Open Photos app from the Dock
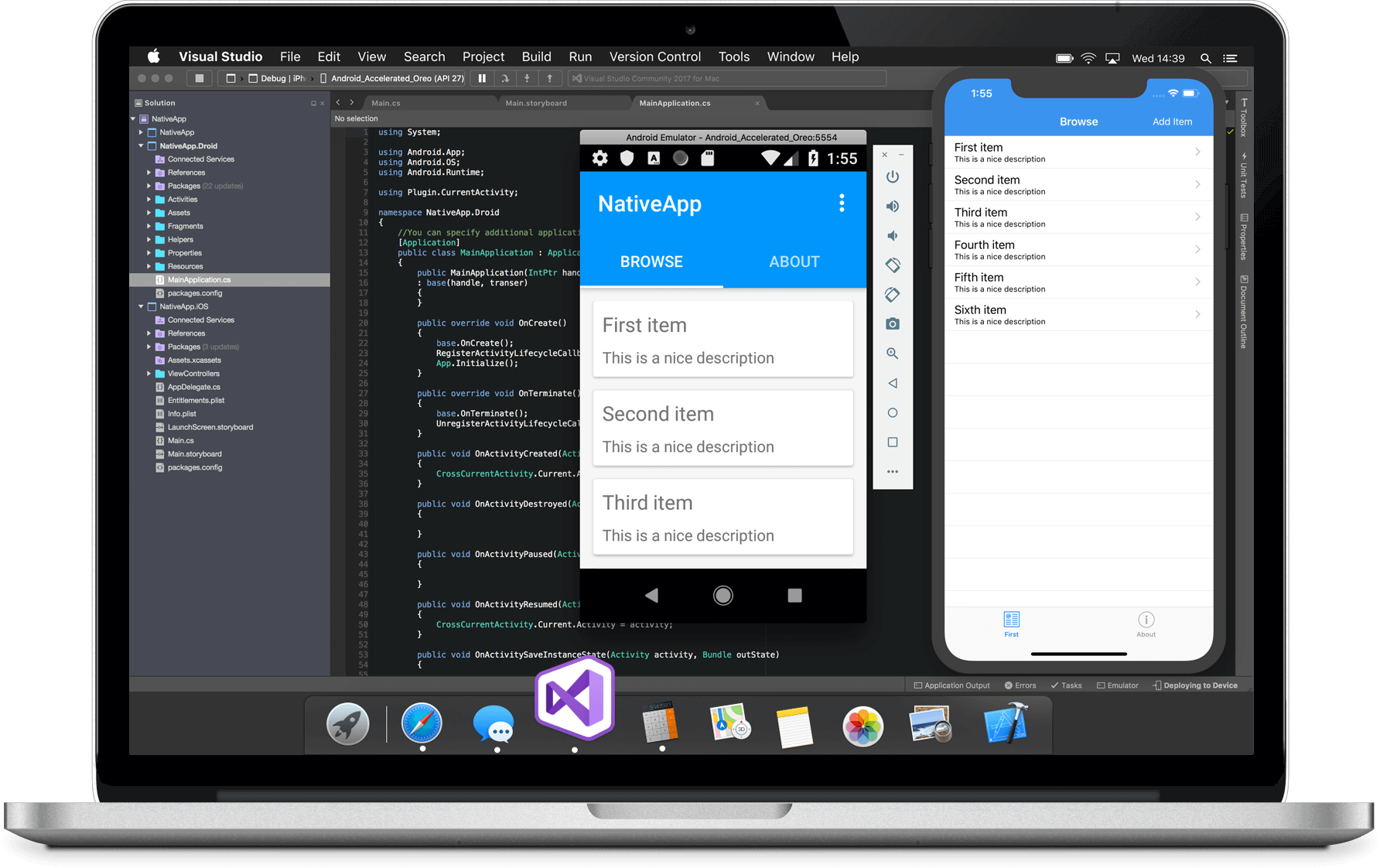Viewport: 1380px width, 868px height. click(862, 726)
